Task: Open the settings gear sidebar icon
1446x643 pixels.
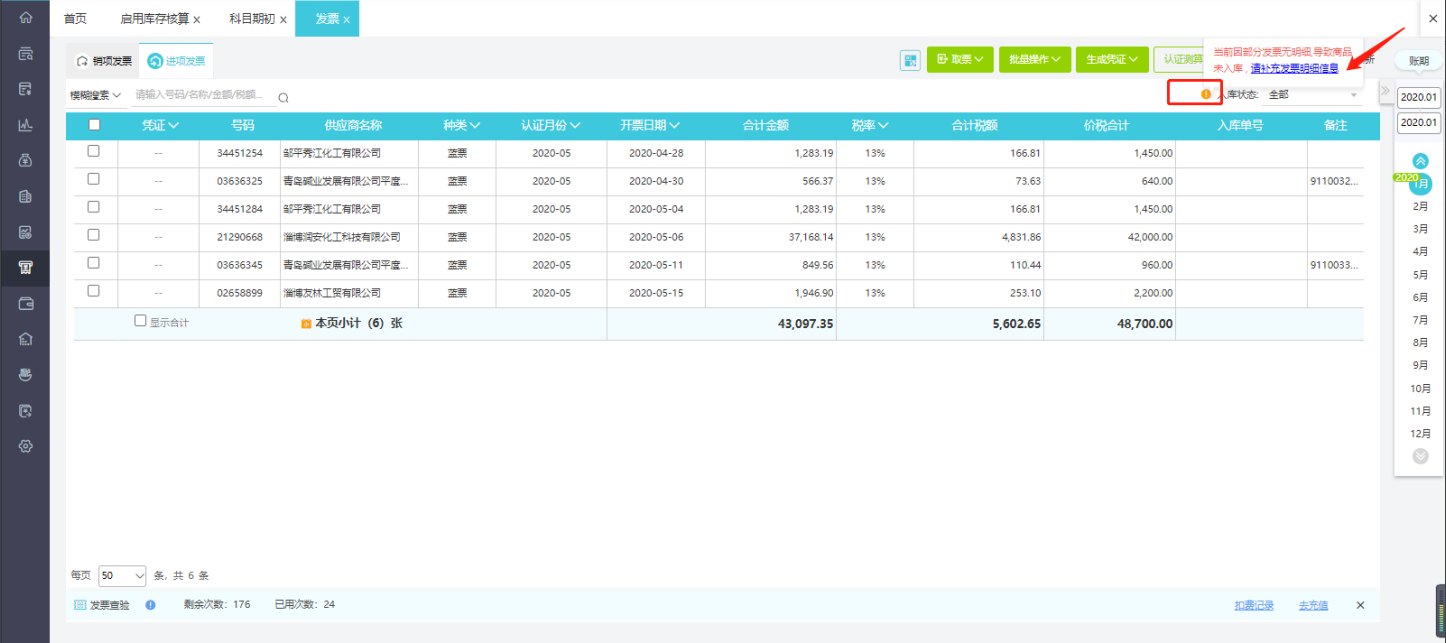Action: (26, 446)
